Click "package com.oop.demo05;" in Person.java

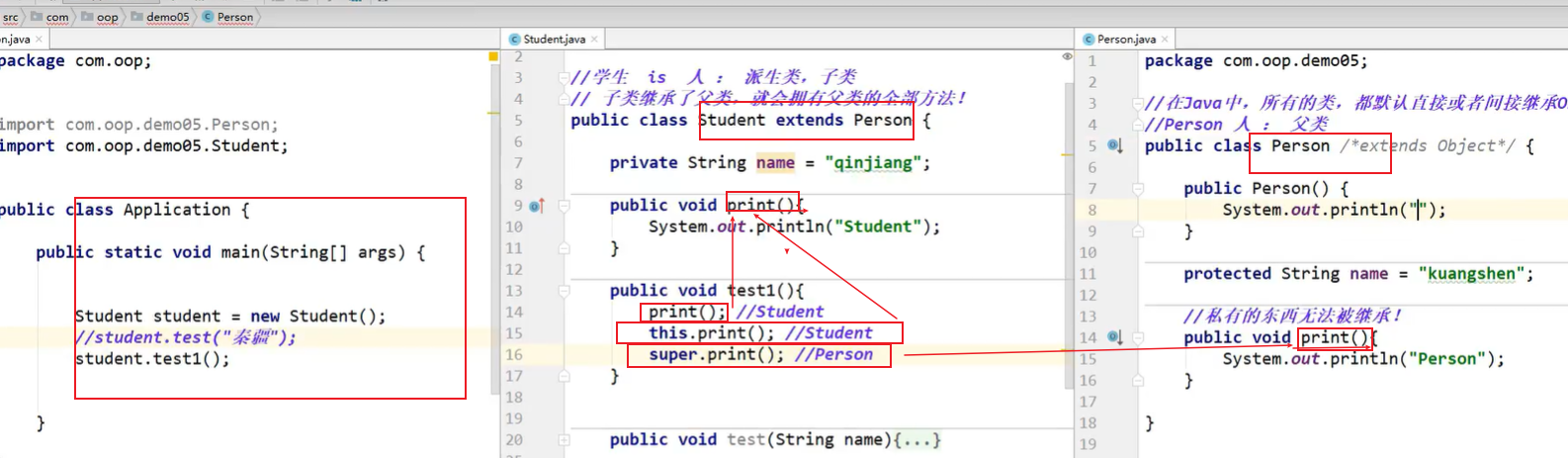1257,61
